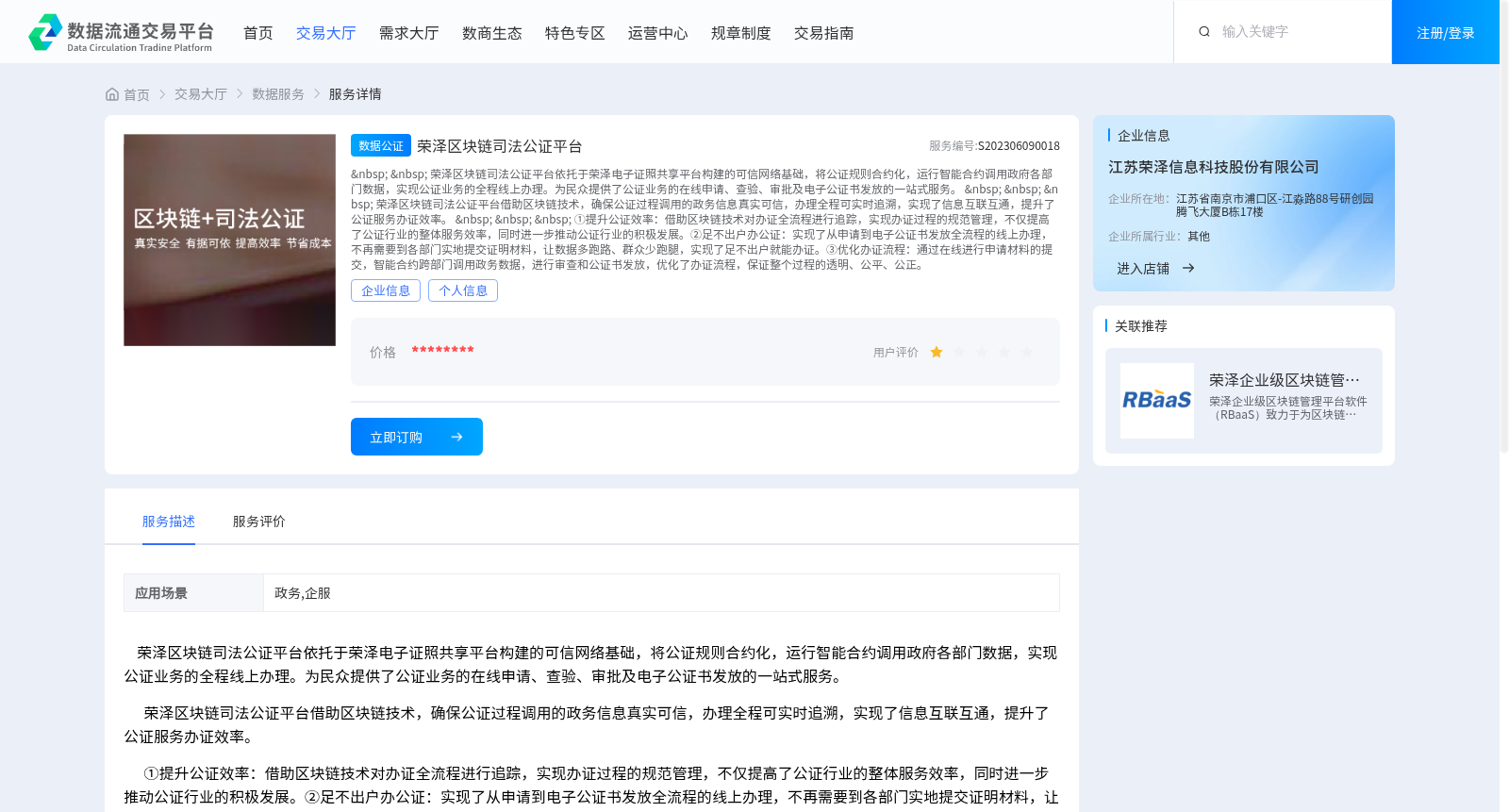Screen dimensions: 1509x812
Task: Click the 应用场景 table header cell
Action: tap(193, 593)
